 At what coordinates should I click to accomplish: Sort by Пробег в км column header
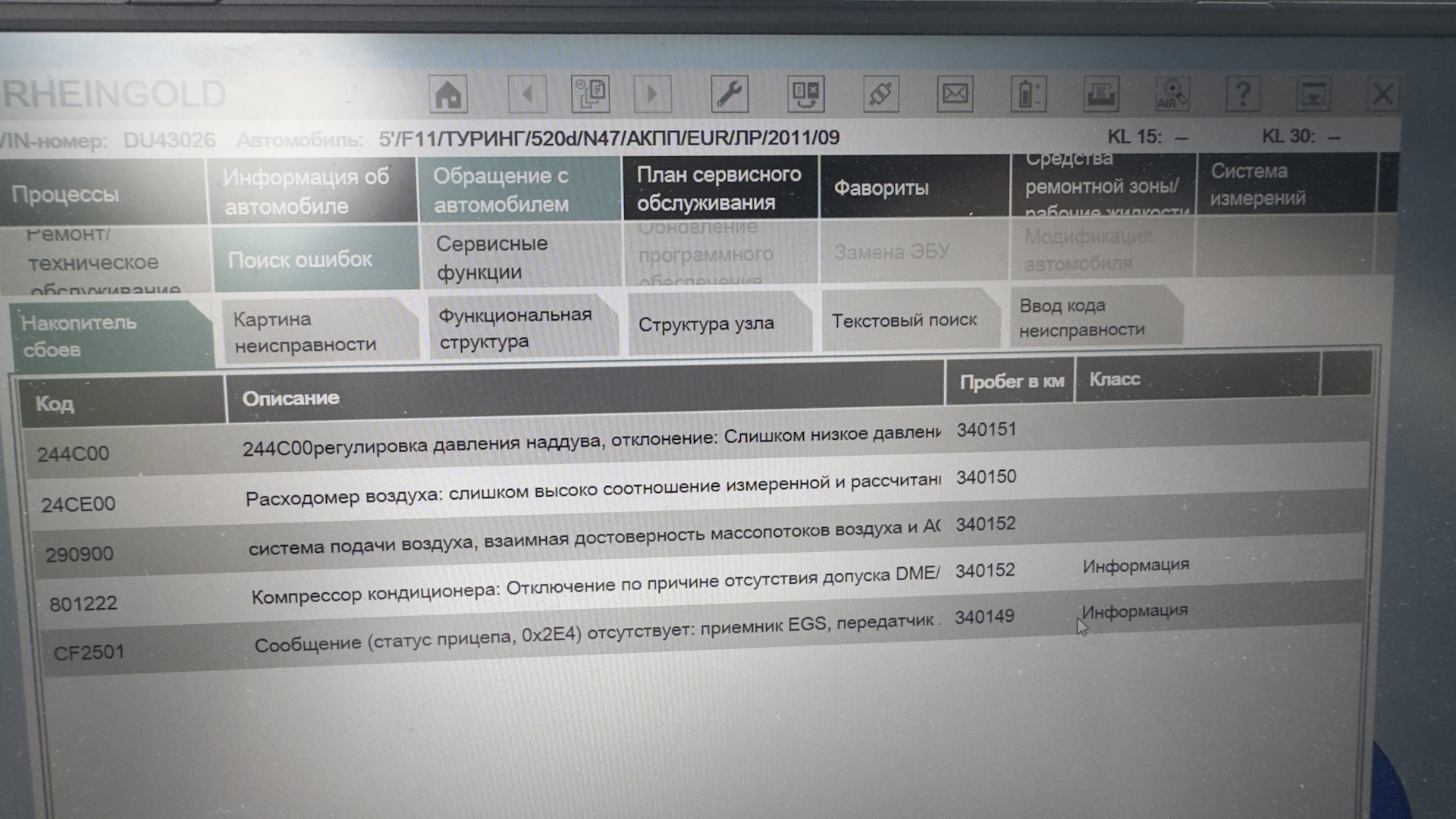point(1011,381)
